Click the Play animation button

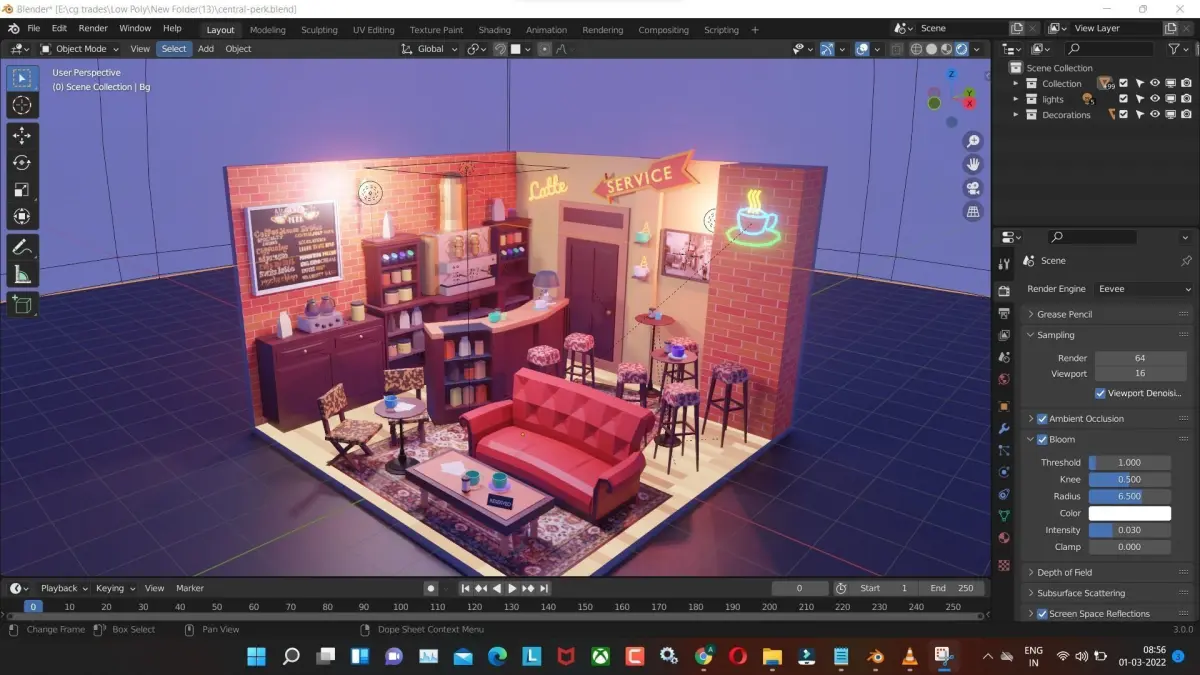512,588
